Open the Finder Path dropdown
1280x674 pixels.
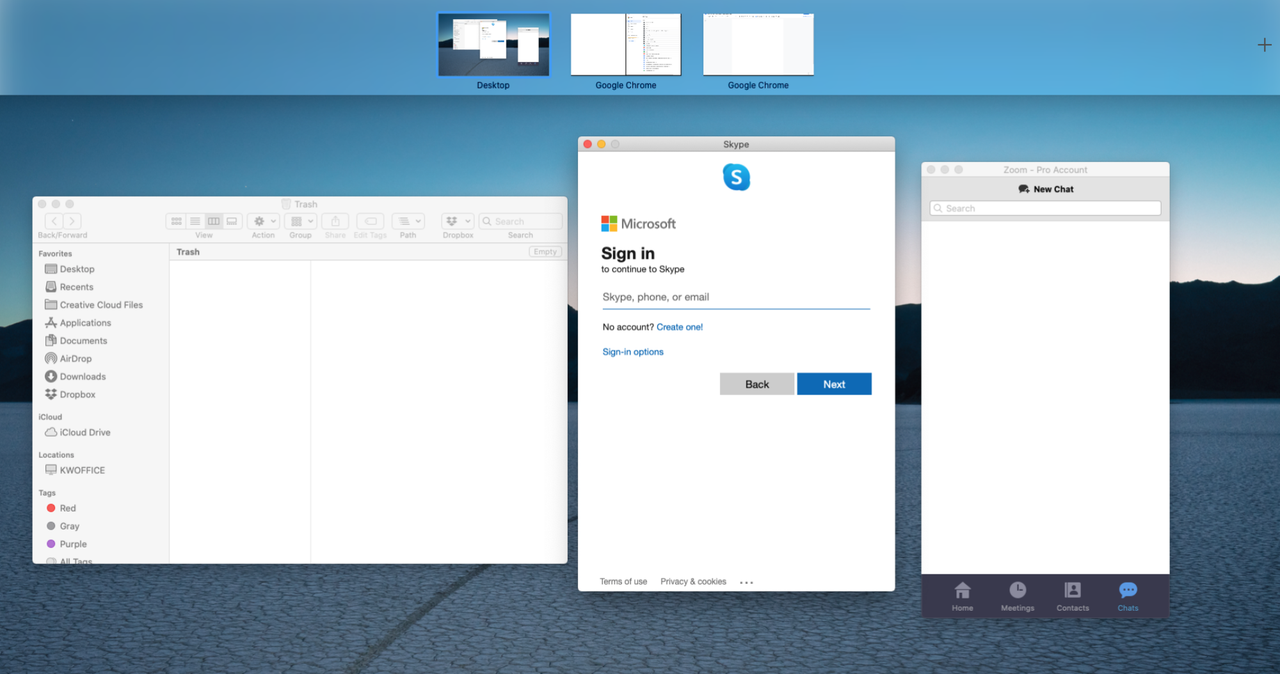click(x=408, y=221)
